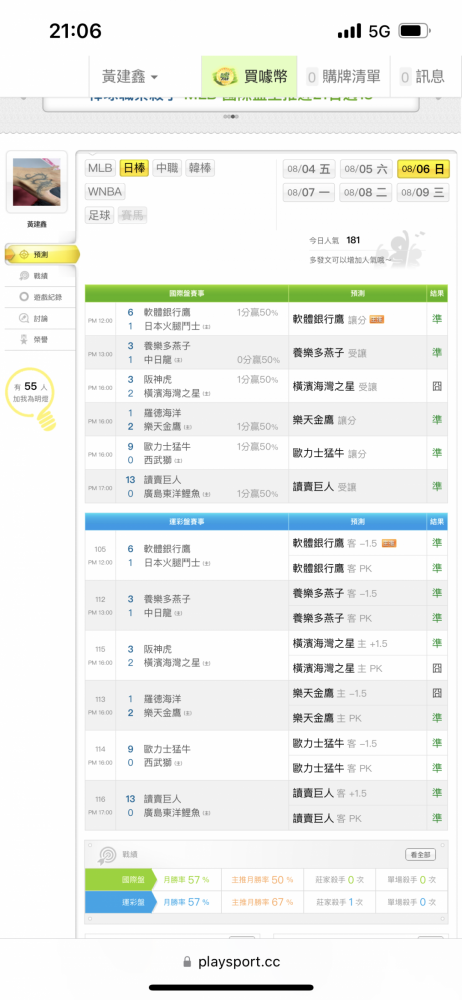
Task: Choose date 08/05 六
Action: (366, 169)
